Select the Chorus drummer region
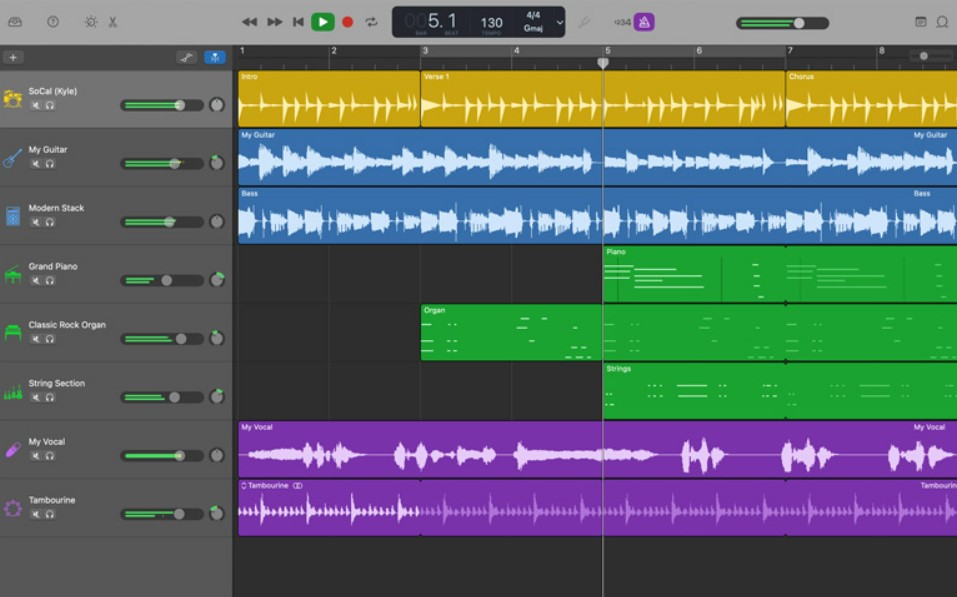The height and width of the screenshot is (597, 957). coord(872,99)
